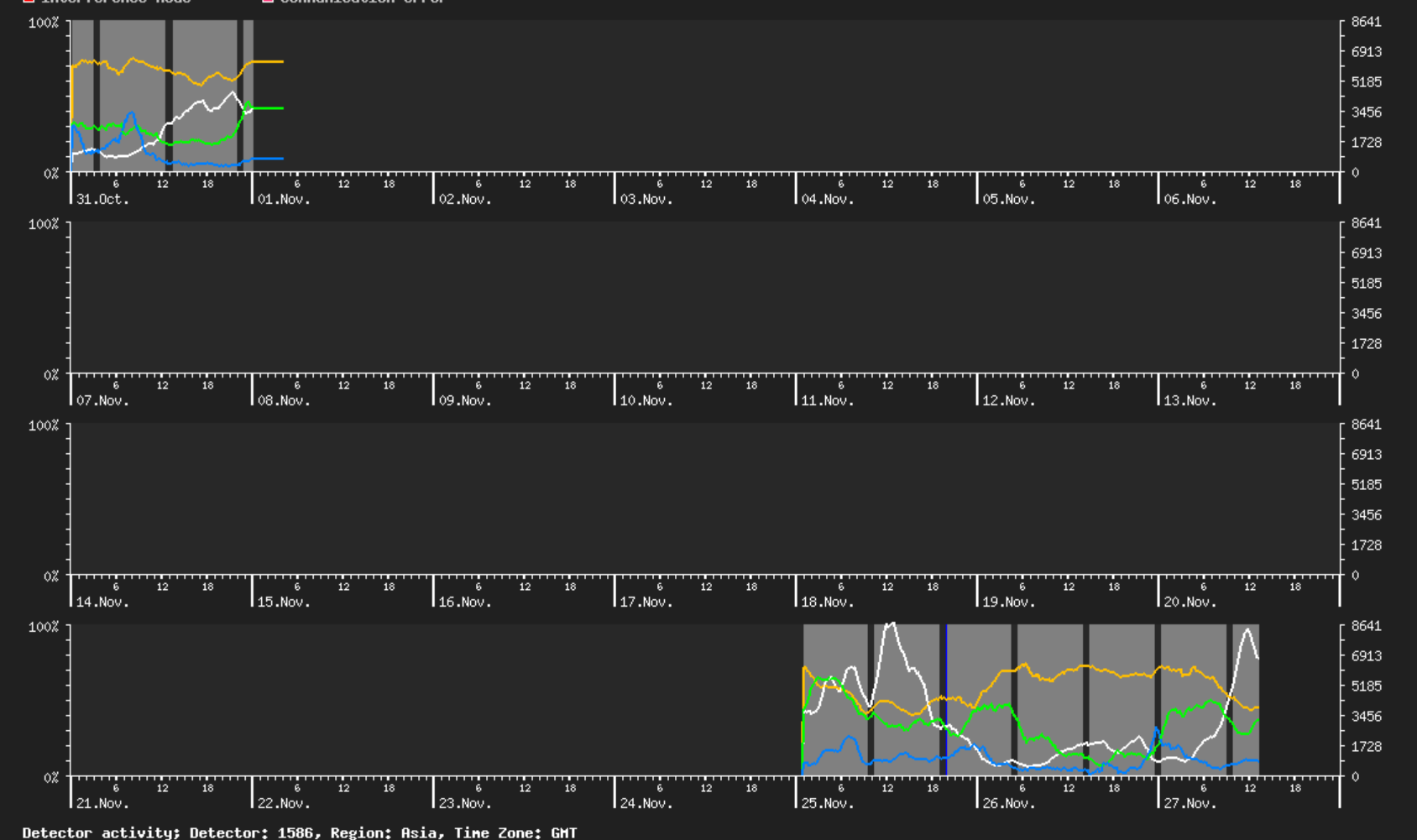1417x840 pixels.
Task: Click the 8641 axis value of top chart
Action: pyautogui.click(x=1366, y=22)
